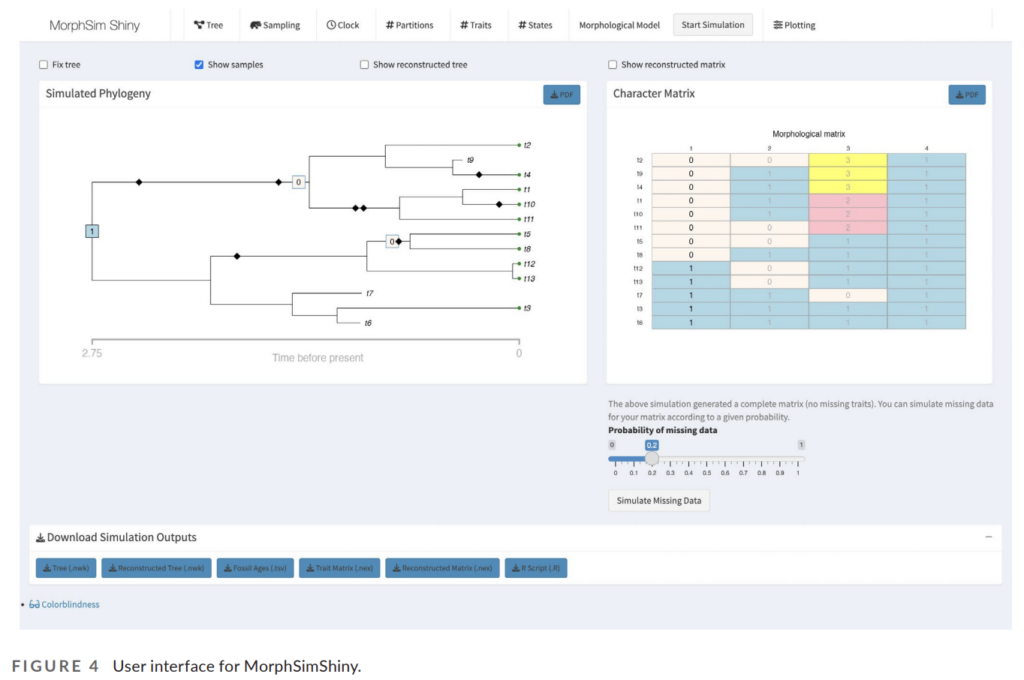Download Simulated Phylogeny as PDF
The width and height of the screenshot is (1024, 680).
pyautogui.click(x=562, y=95)
